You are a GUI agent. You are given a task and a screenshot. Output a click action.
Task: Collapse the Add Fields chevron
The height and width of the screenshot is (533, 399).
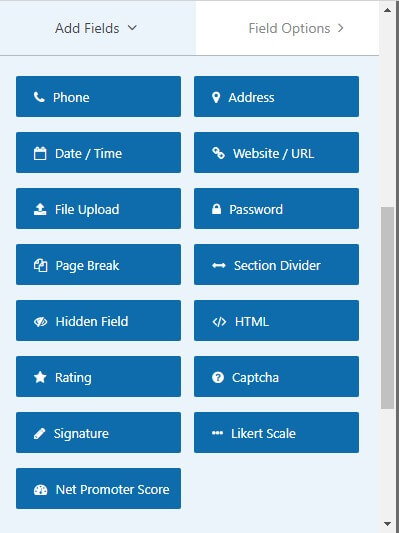[x=132, y=28]
